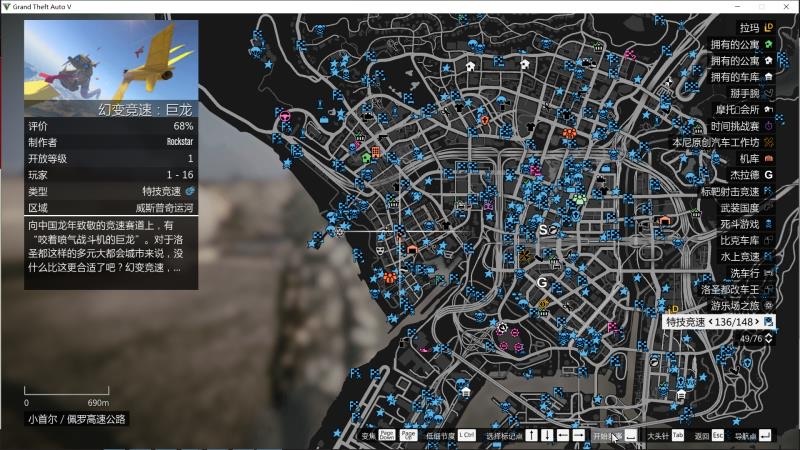Click the Page Up zoom key button
Viewport: 800px width, 450px height.
(408, 435)
